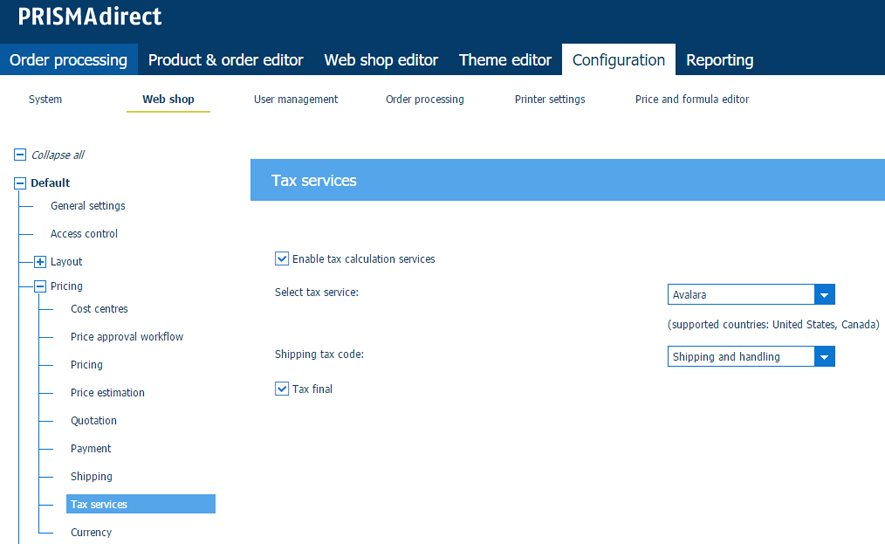
Task: Open the Theme editor tab
Action: [505, 60]
